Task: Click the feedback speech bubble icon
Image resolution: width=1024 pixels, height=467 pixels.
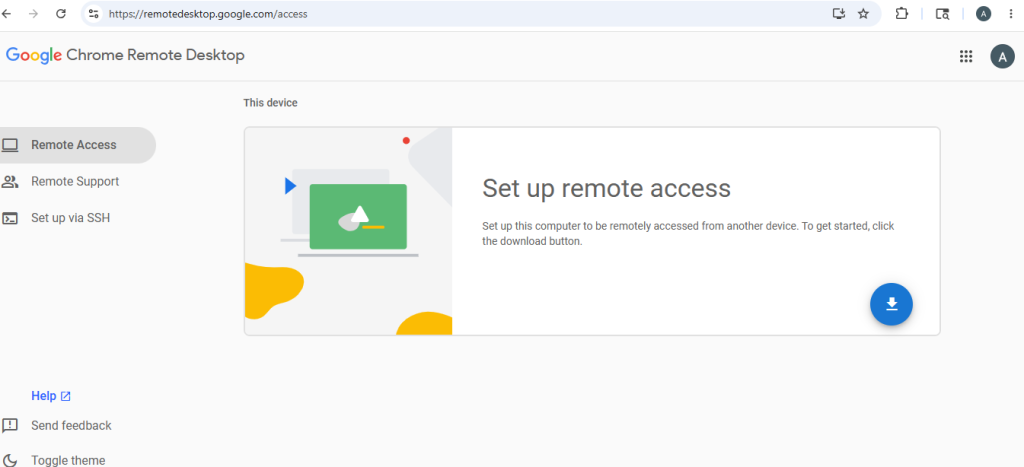Action: (x=10, y=426)
